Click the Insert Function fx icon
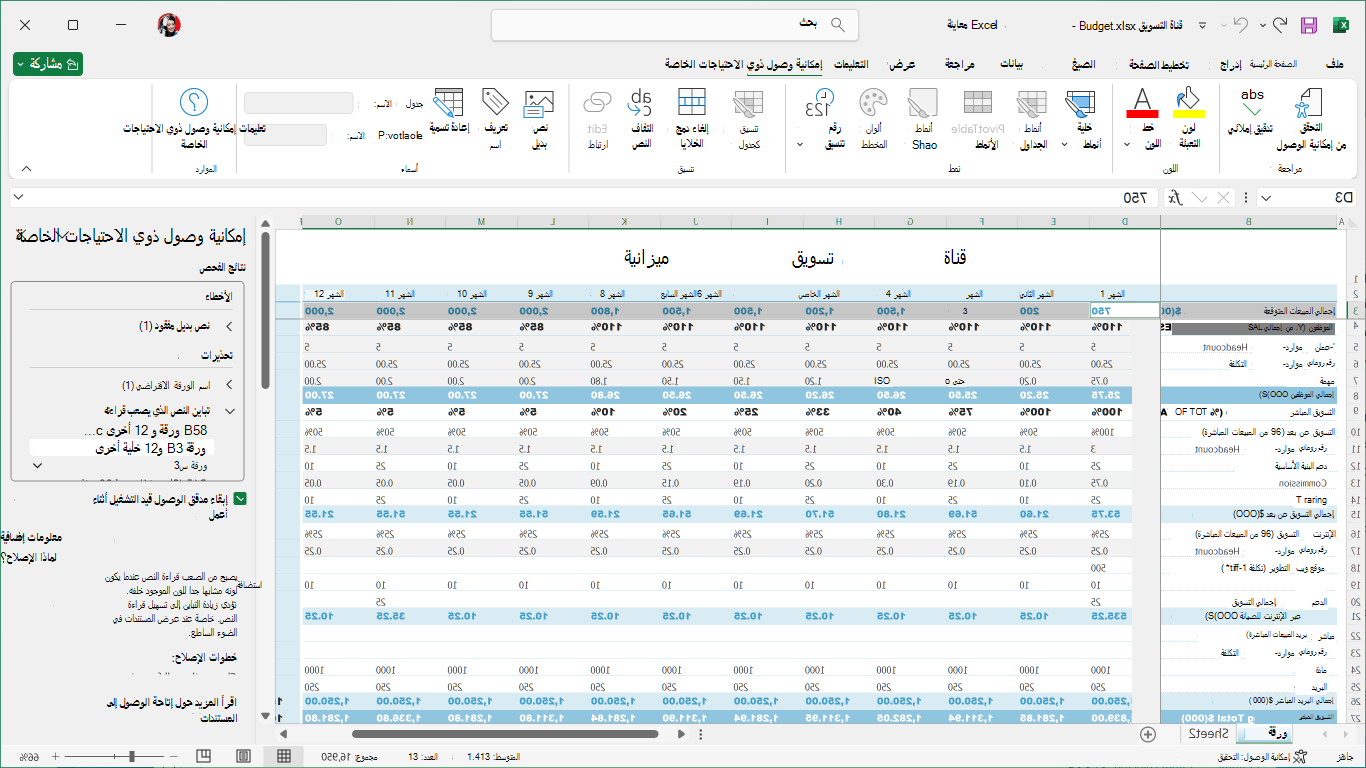1366x768 pixels. (1176, 197)
